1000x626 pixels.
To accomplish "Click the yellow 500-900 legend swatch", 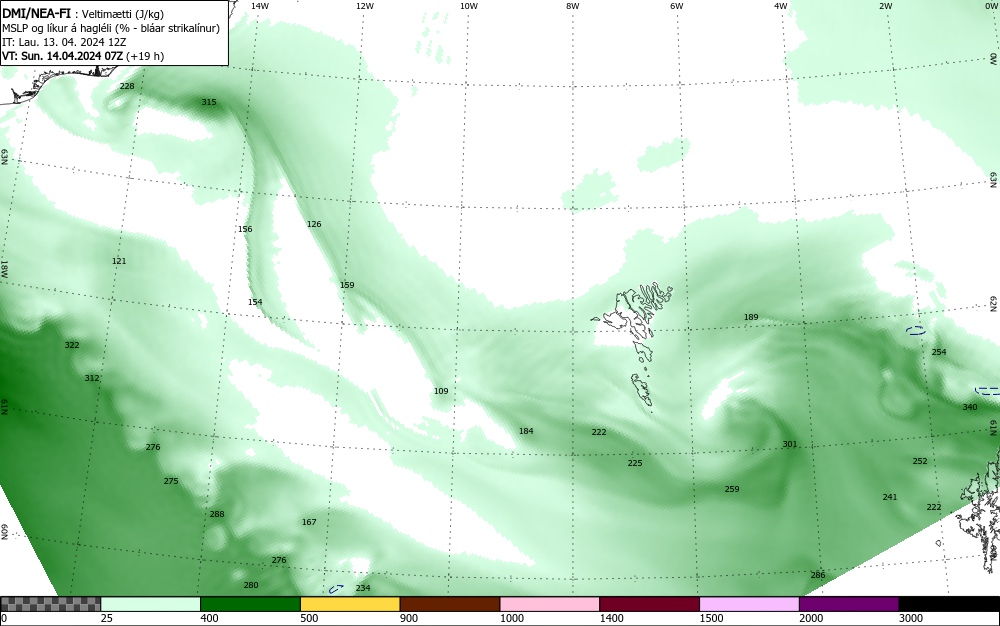I will coord(349,604).
